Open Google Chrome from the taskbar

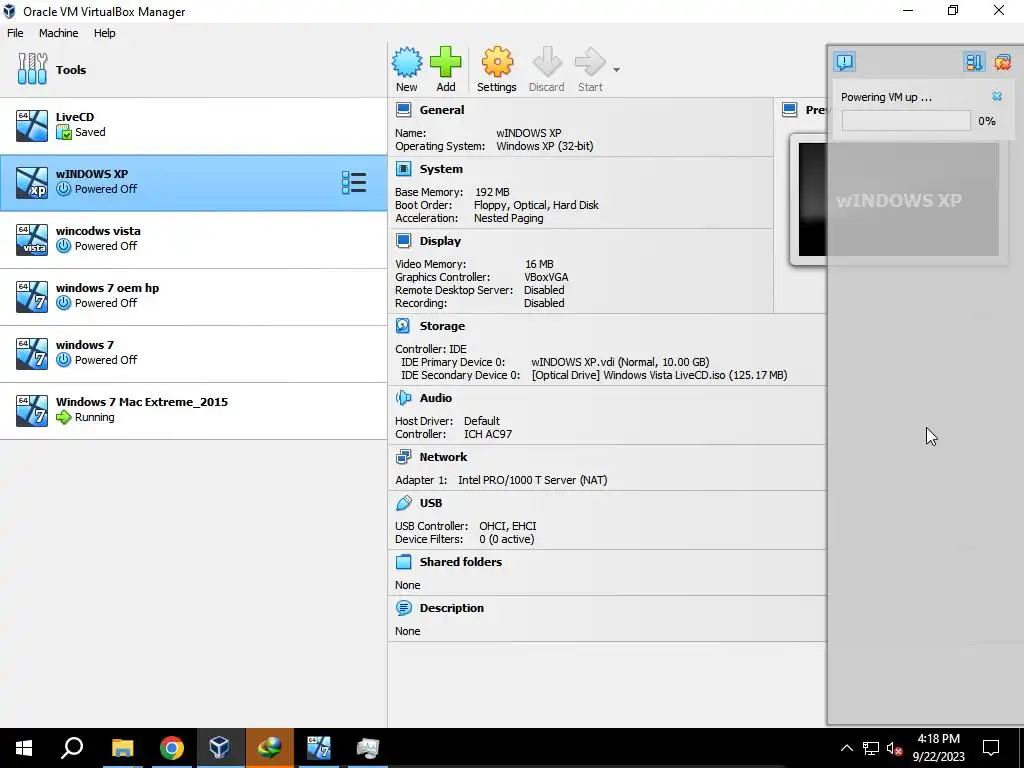pos(172,748)
